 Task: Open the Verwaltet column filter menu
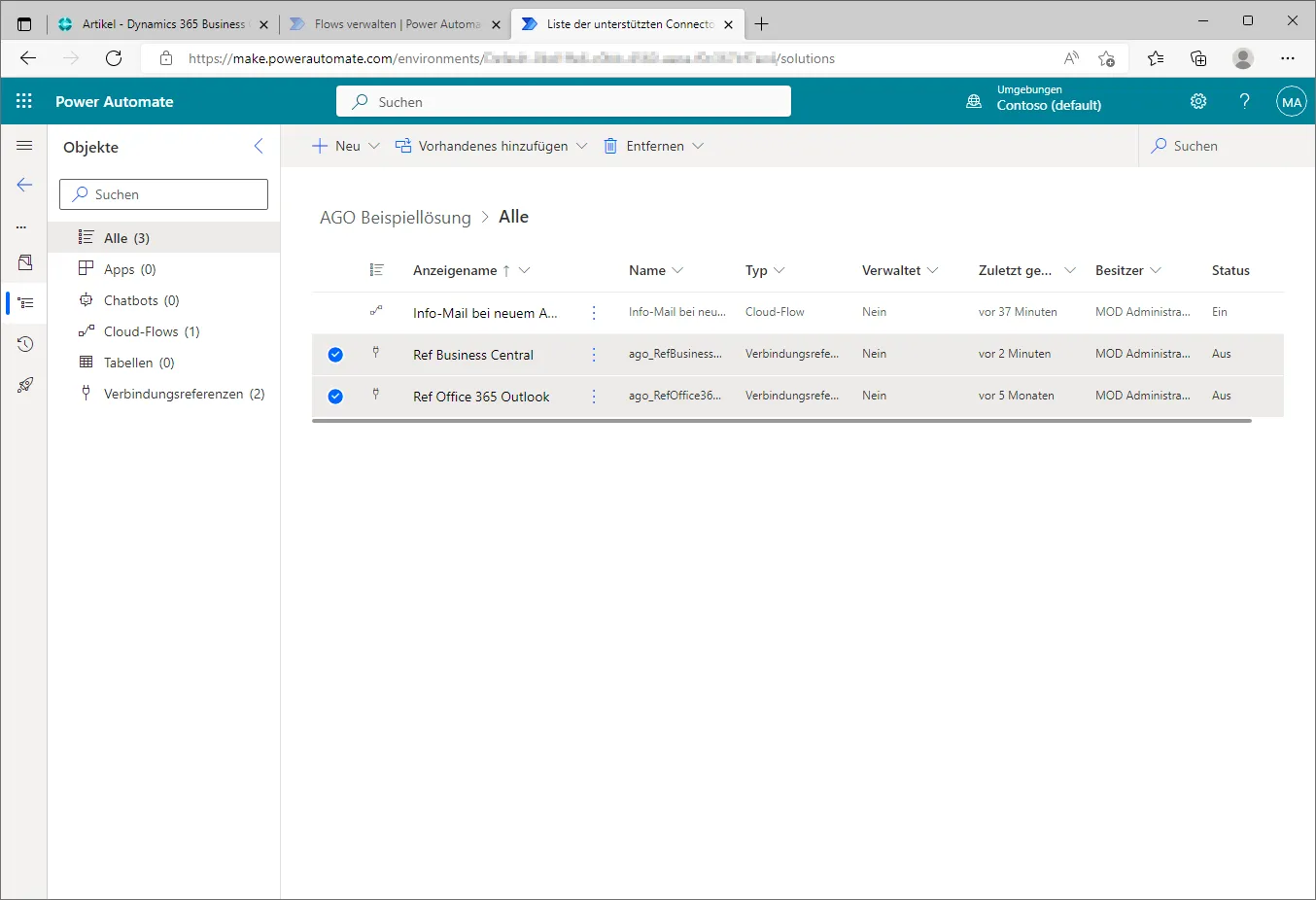(933, 270)
